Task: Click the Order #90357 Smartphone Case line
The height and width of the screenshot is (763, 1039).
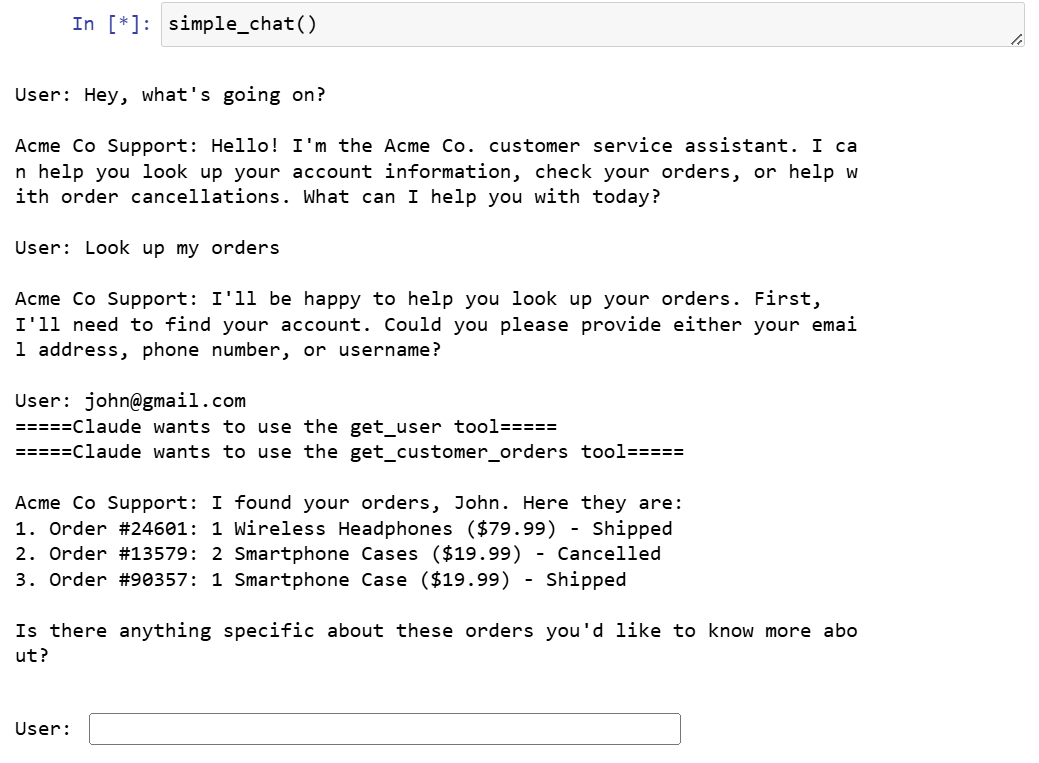Action: [x=320, y=579]
